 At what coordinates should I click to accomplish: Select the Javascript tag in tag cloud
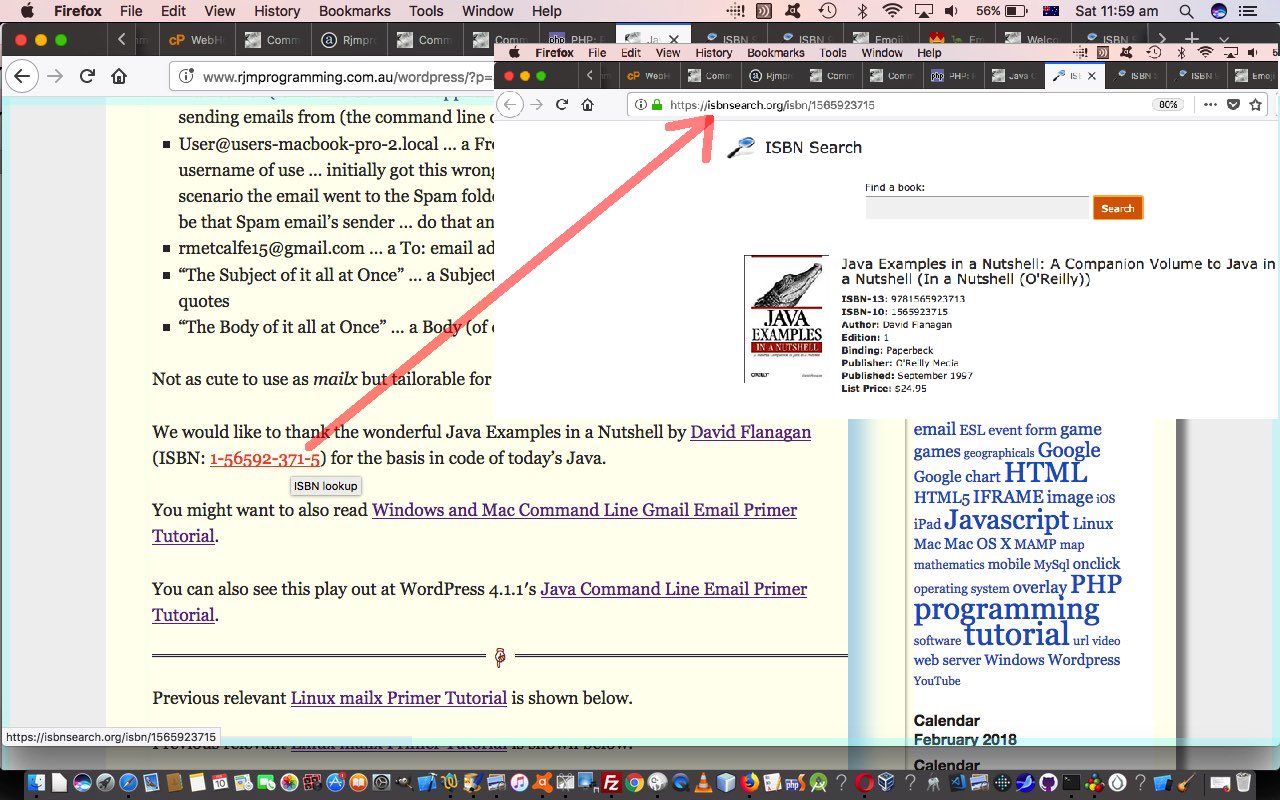[x=1007, y=520]
